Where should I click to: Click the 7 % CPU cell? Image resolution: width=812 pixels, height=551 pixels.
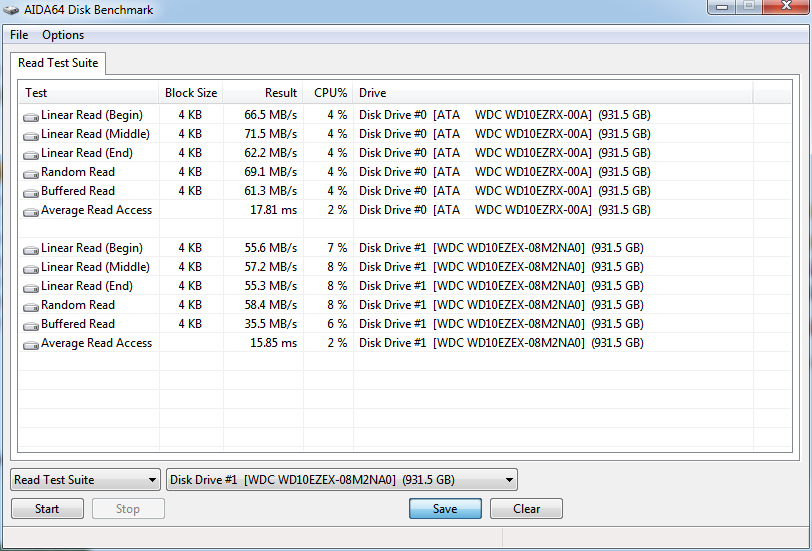click(337, 248)
